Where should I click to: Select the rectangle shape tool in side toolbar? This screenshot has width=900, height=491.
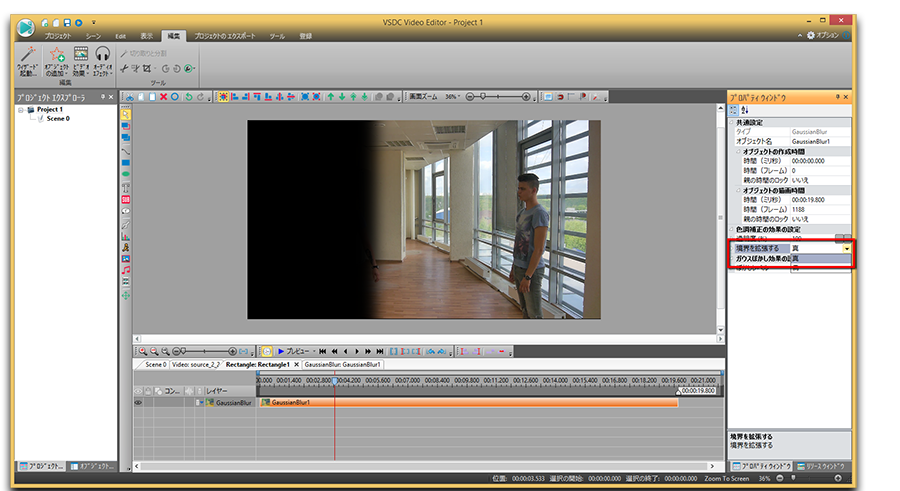126,163
